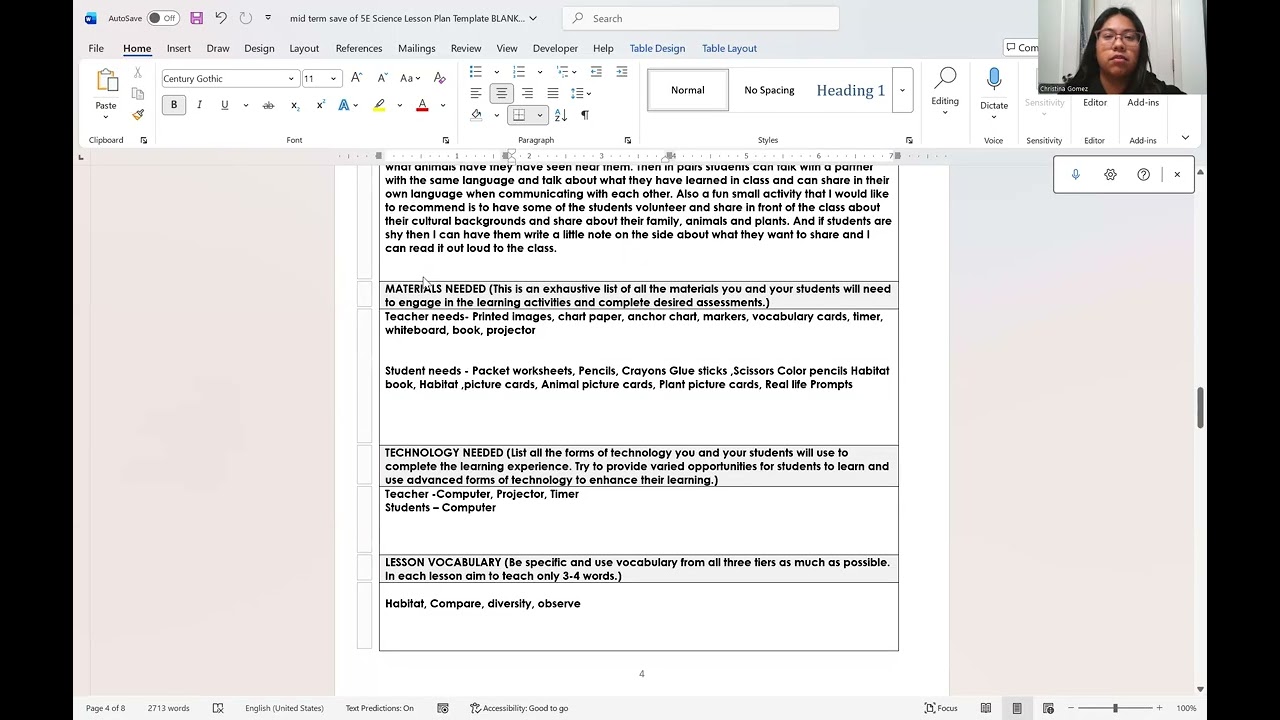Open dictation help question mark
The height and width of the screenshot is (720, 1280).
(1143, 175)
